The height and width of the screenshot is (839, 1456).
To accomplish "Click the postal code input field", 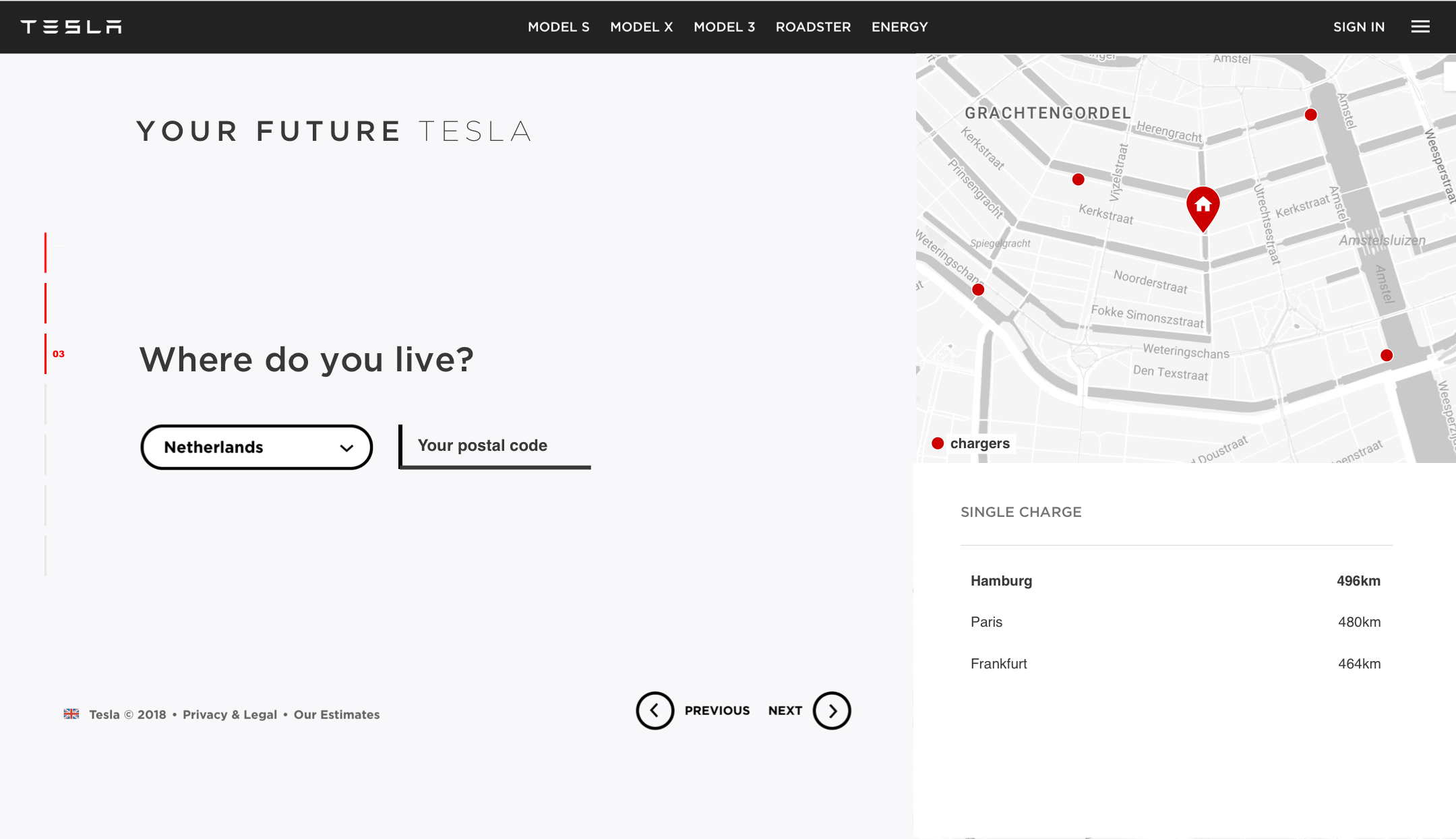I will point(495,446).
